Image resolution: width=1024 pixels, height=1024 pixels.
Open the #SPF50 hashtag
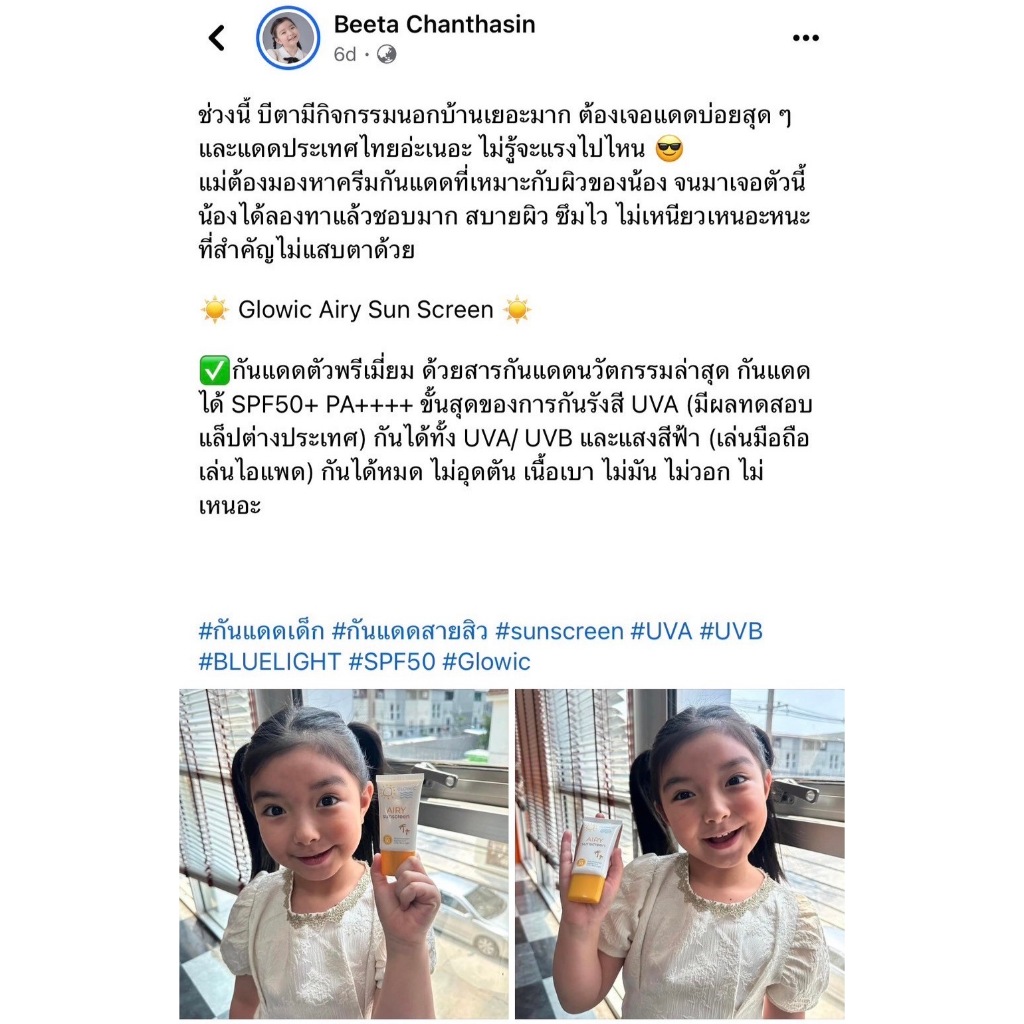click(392, 662)
